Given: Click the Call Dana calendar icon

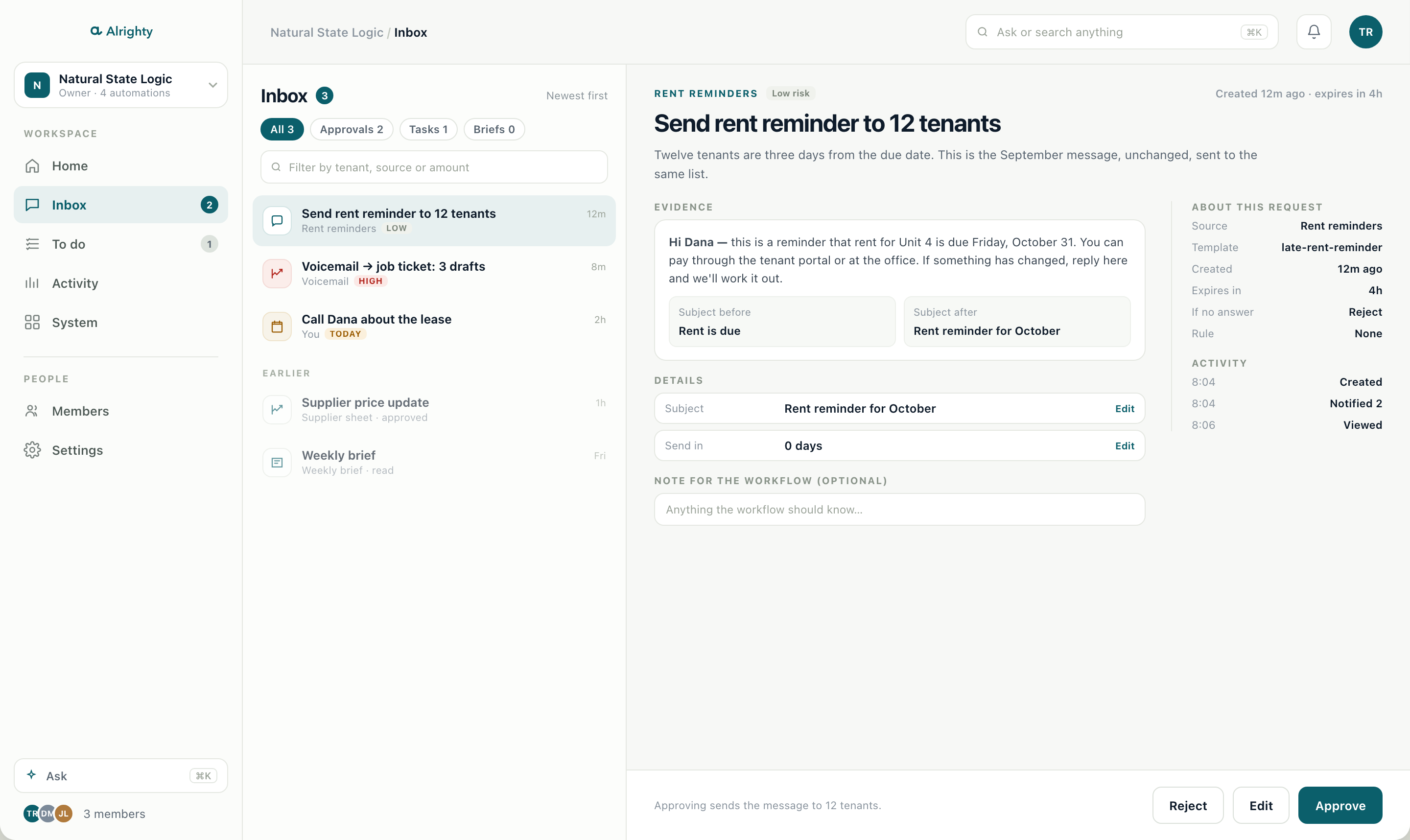Looking at the screenshot, I should [x=277, y=327].
